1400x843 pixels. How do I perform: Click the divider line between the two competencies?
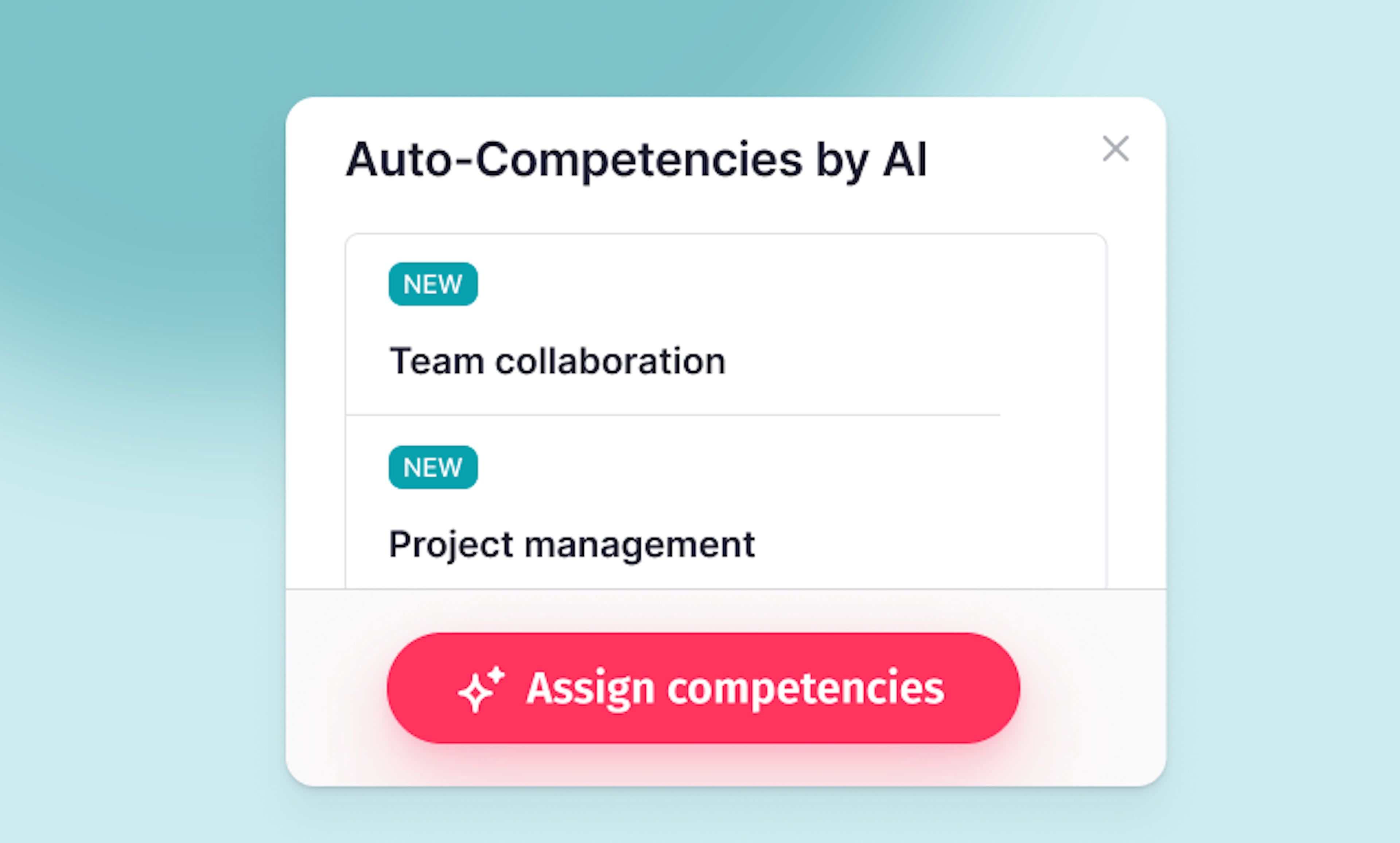point(672,415)
